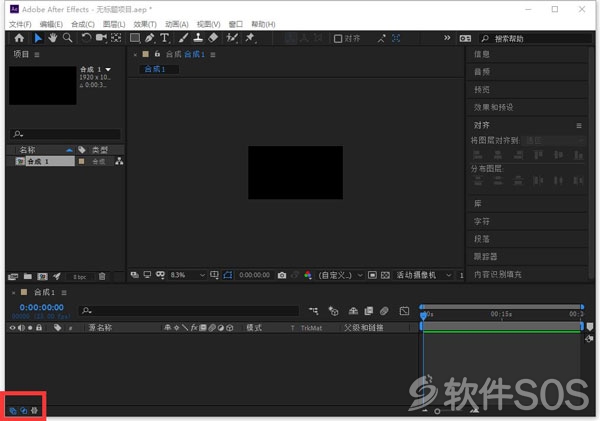This screenshot has width=600, height=421.
Task: Open the 图层(L) menu
Action: 114,24
